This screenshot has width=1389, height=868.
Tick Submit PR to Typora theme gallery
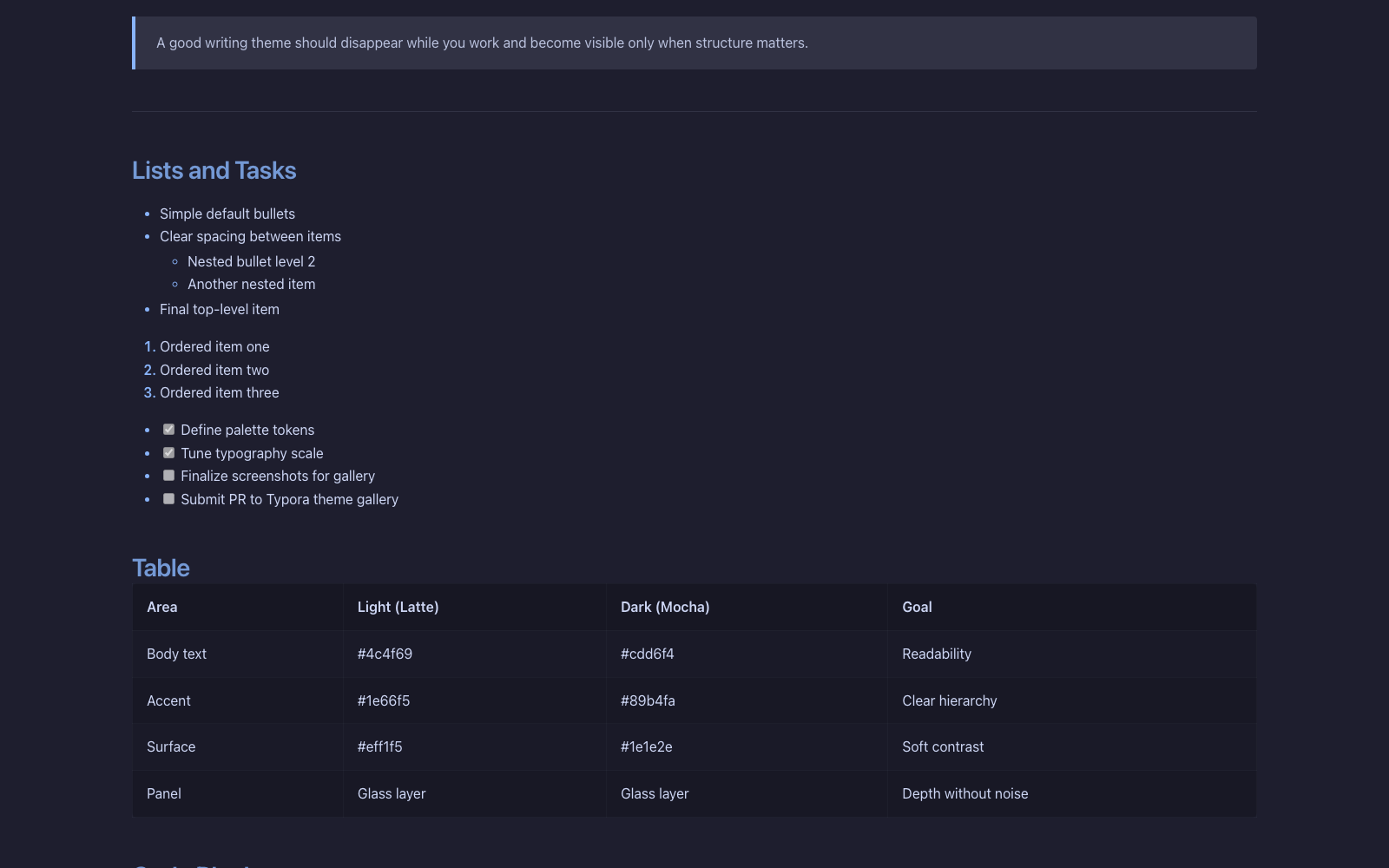click(169, 499)
